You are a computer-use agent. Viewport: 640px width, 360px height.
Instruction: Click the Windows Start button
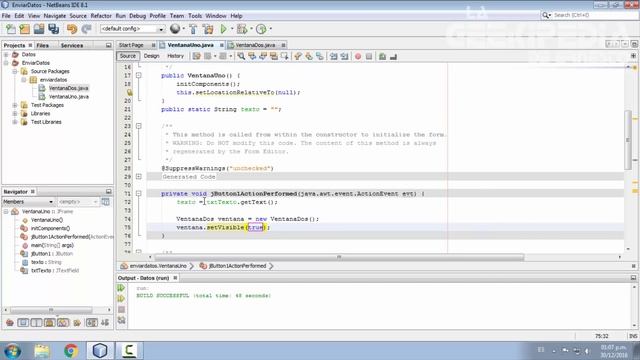pyautogui.click(x=13, y=351)
